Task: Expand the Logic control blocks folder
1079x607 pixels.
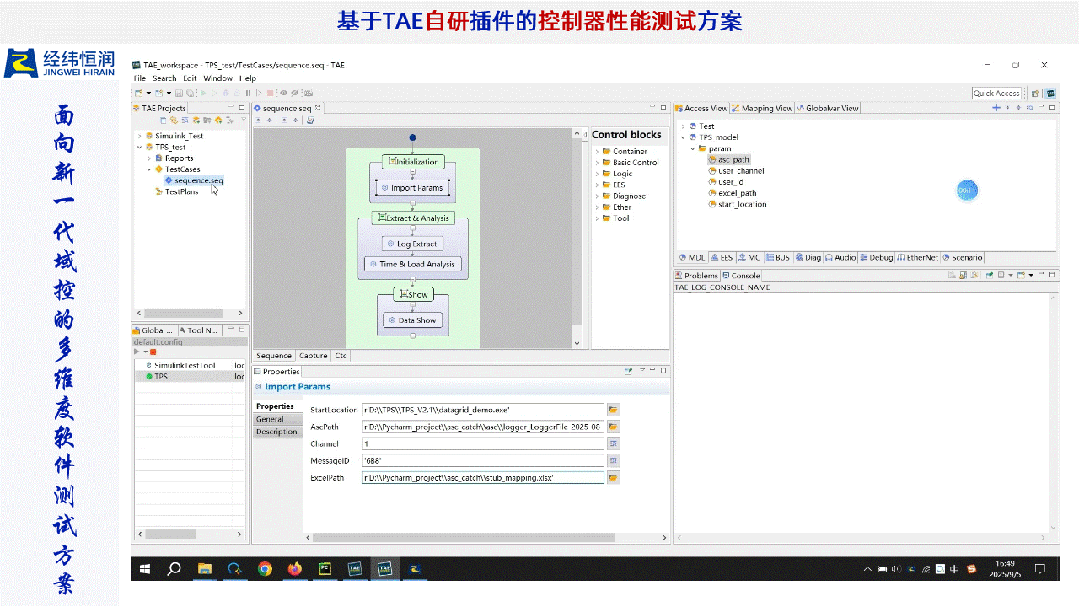Action: [x=597, y=173]
